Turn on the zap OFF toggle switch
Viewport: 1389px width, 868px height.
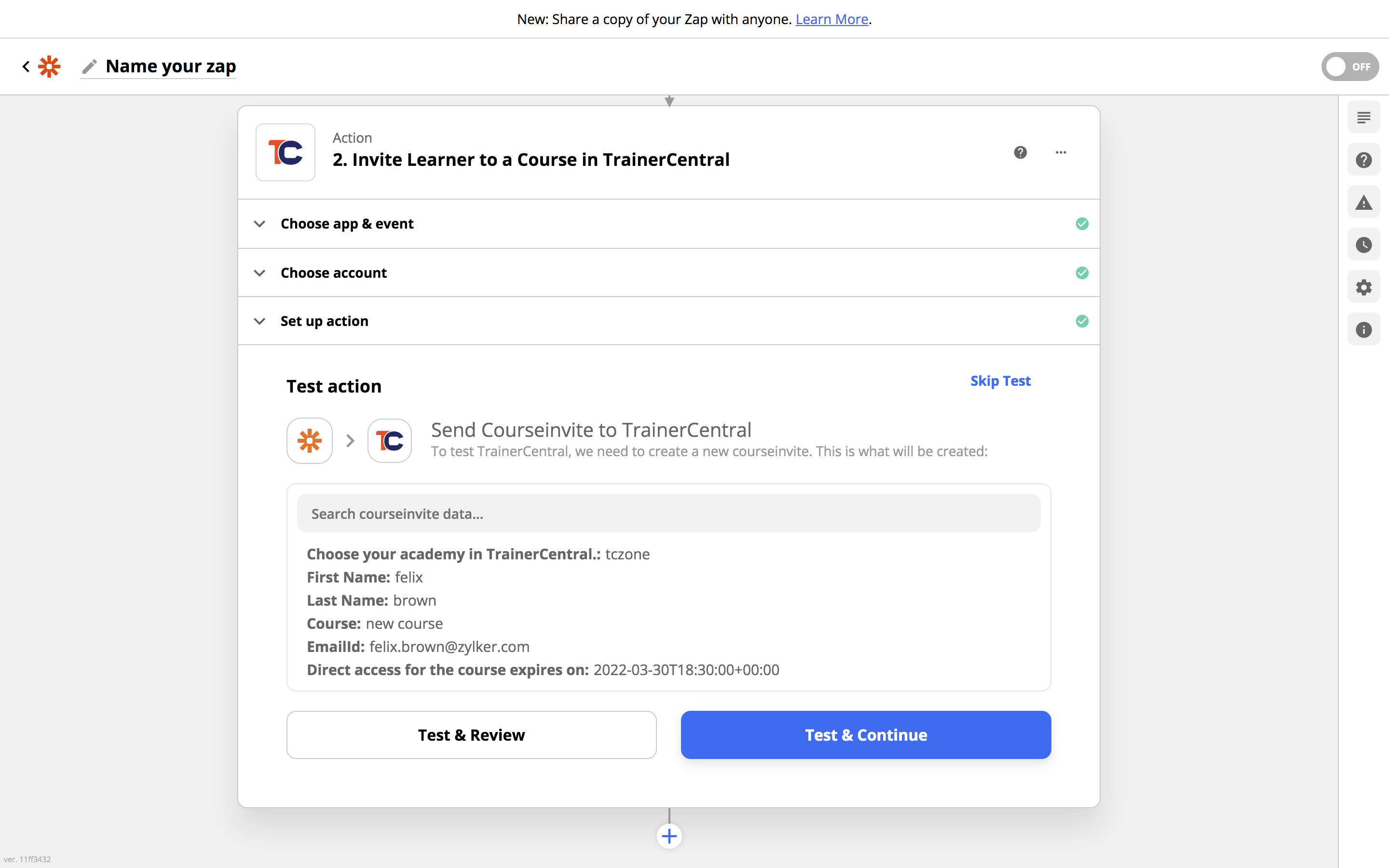click(x=1349, y=67)
